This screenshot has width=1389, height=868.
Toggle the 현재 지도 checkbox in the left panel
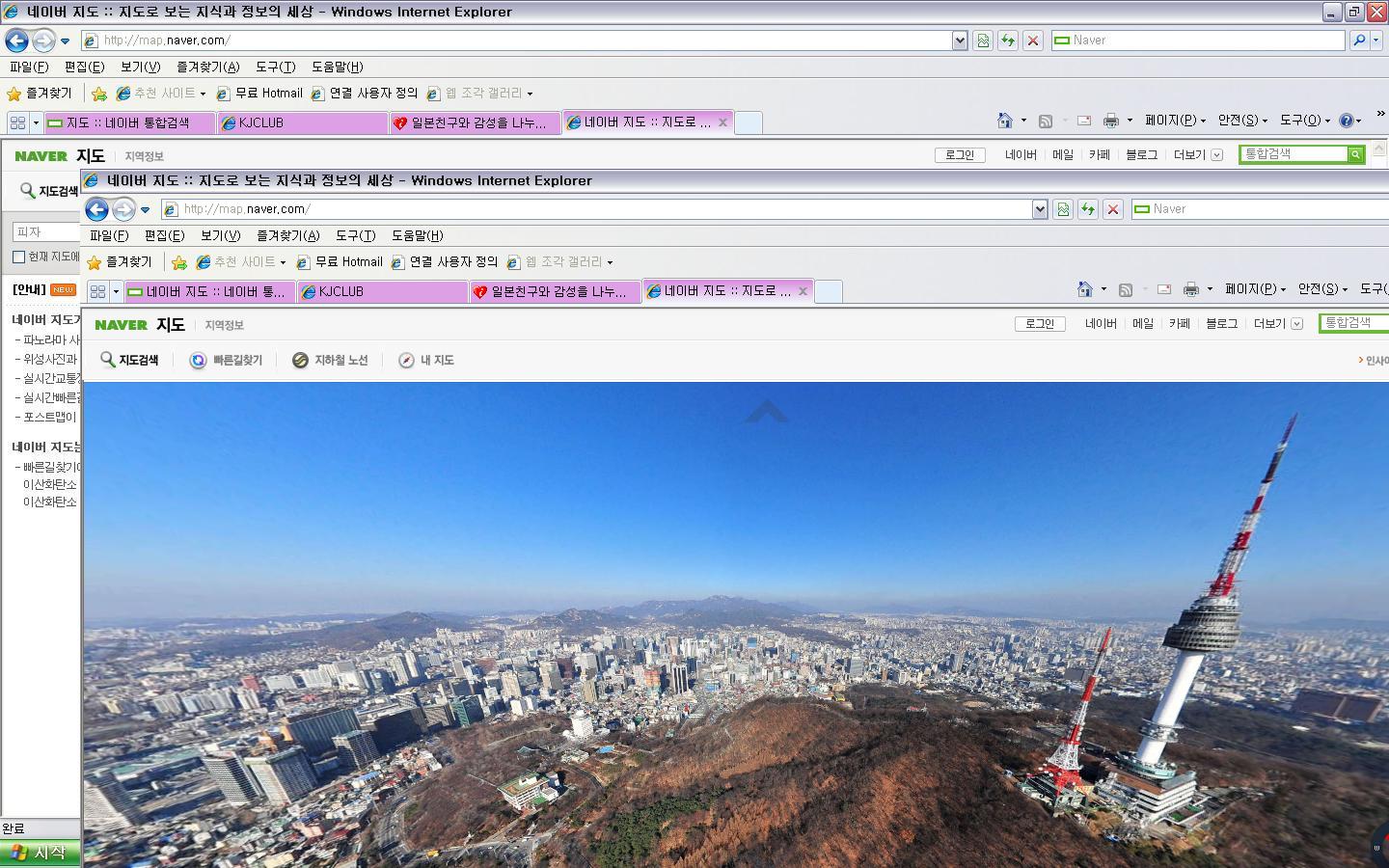coord(18,257)
